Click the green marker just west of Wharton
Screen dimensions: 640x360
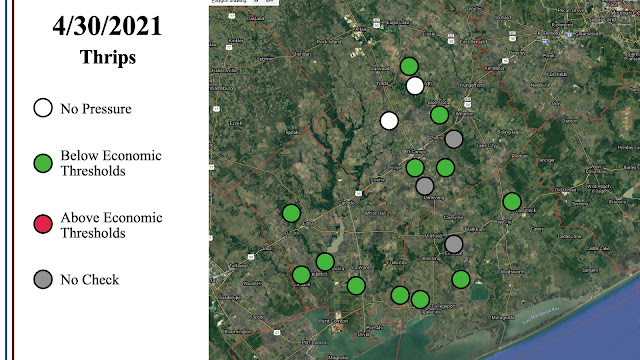point(440,115)
